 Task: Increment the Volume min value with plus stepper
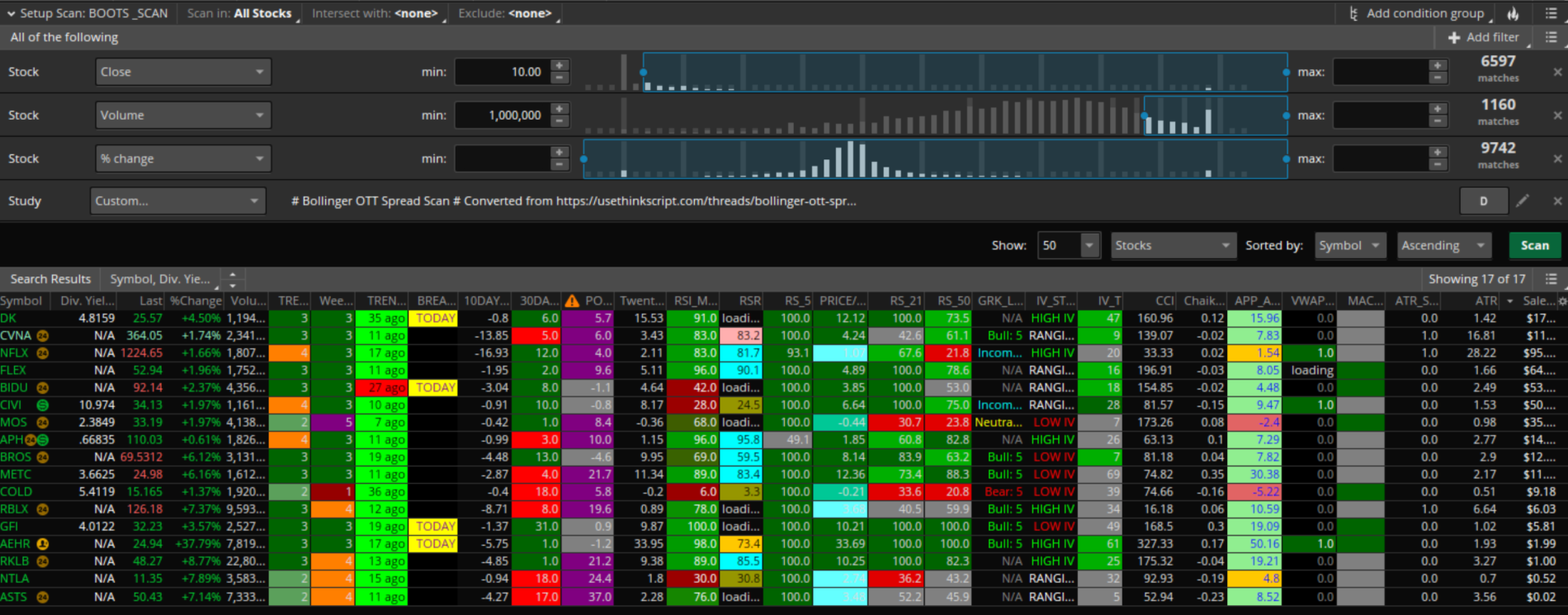(x=560, y=109)
